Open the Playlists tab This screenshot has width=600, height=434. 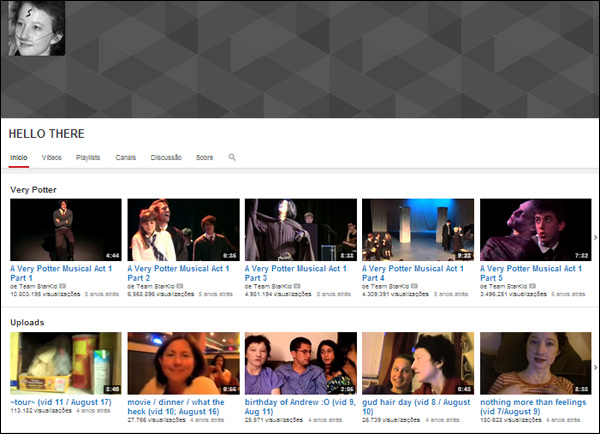[88, 157]
